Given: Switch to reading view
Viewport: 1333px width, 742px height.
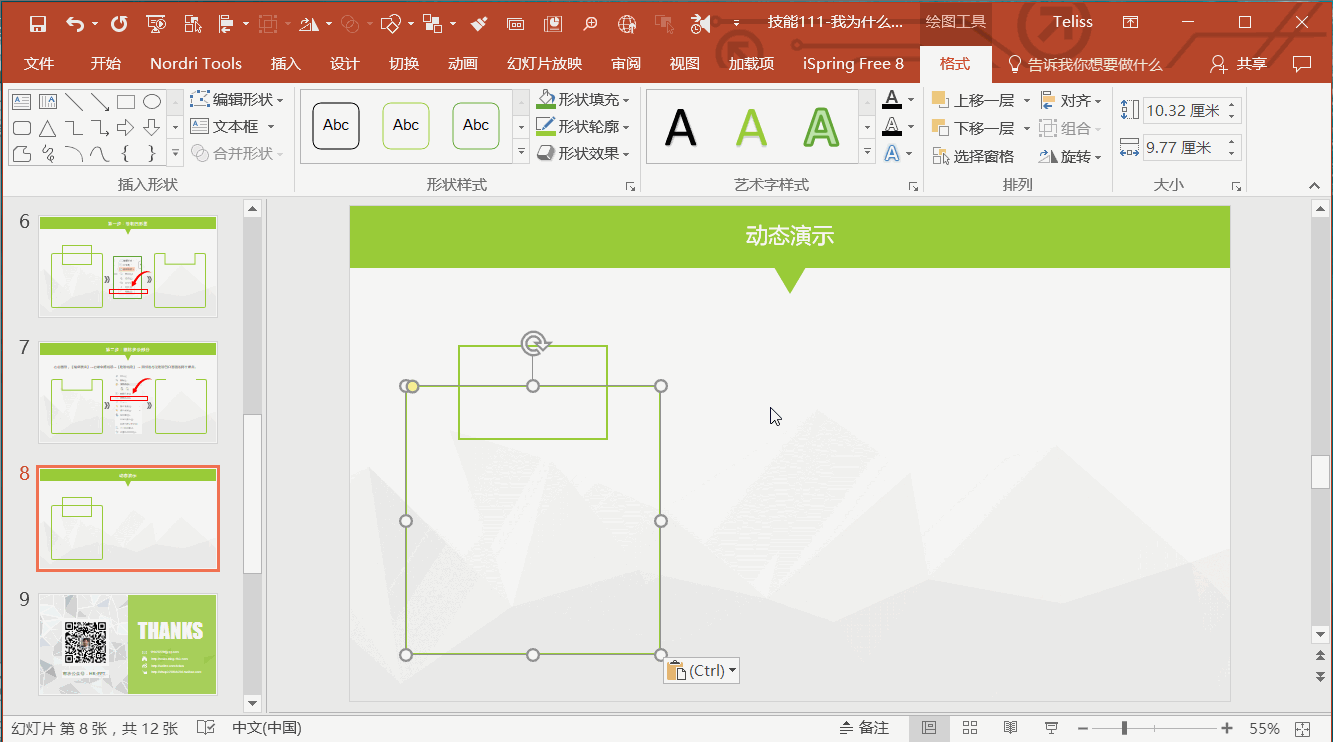Looking at the screenshot, I should 1010,728.
